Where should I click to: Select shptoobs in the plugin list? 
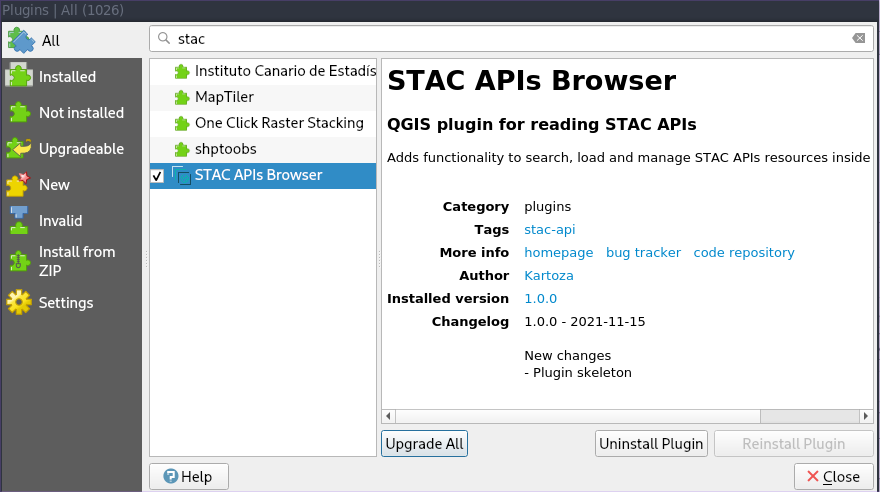pos(263,149)
